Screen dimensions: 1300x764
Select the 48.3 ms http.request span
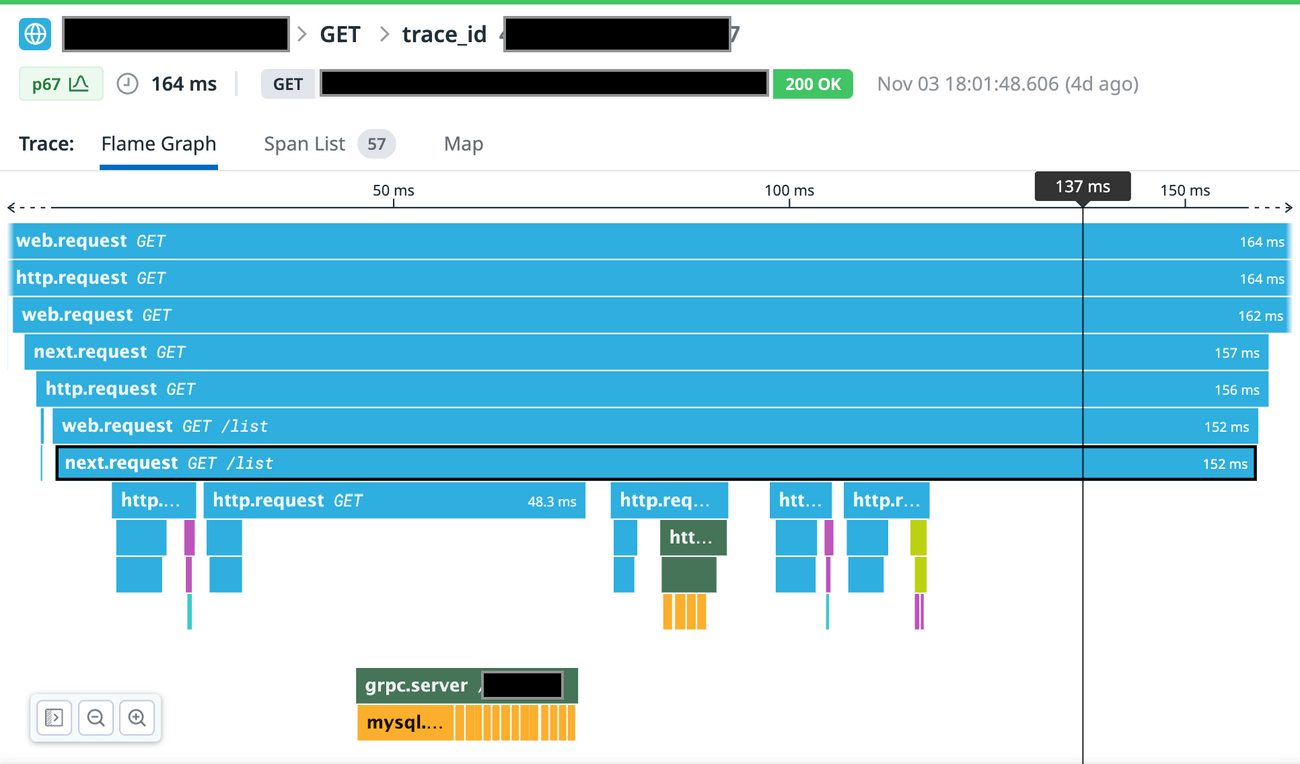[x=394, y=501]
